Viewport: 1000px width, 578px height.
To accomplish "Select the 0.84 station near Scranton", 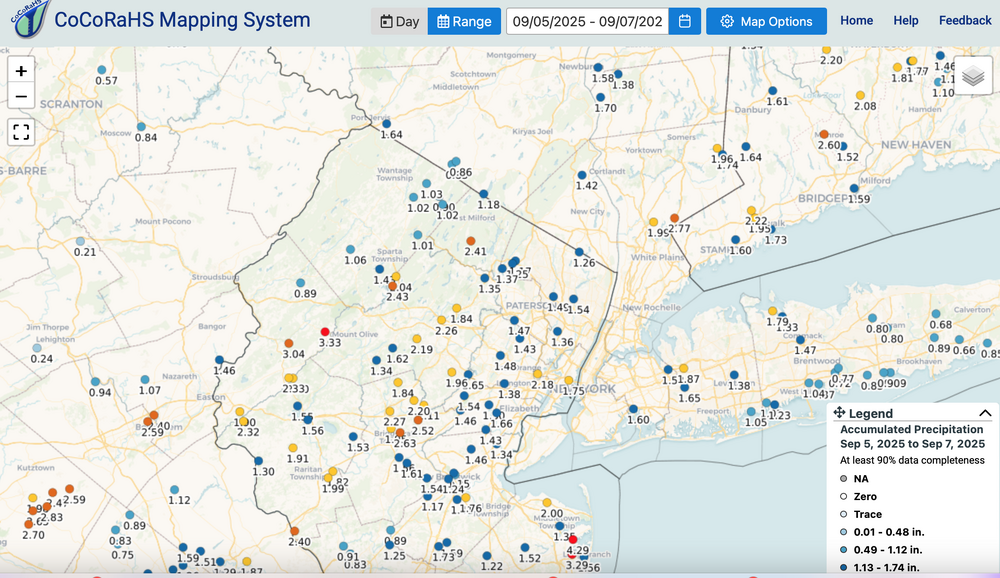I will click(141, 126).
